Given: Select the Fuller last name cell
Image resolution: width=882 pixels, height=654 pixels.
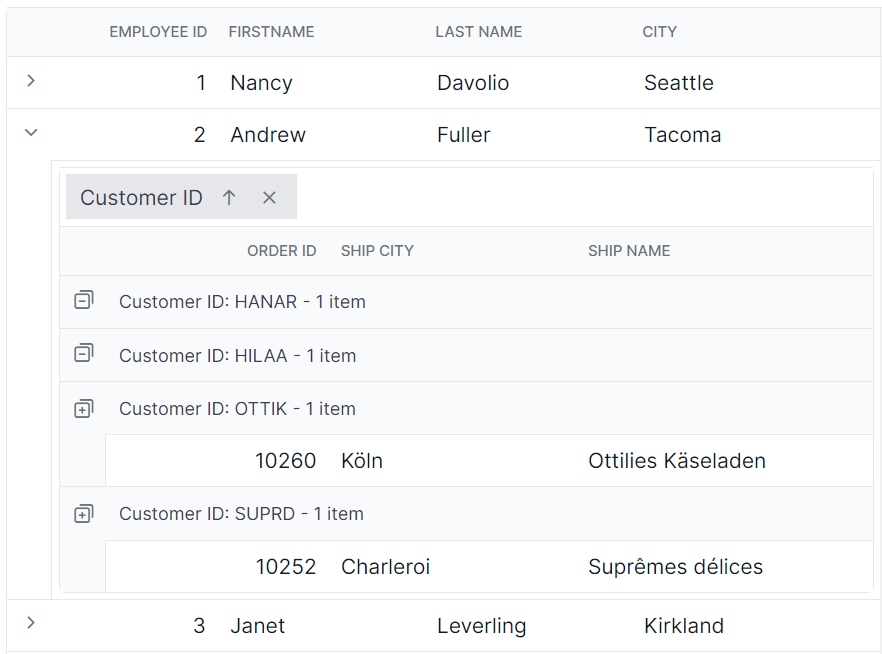Looking at the screenshot, I should pos(464,135).
